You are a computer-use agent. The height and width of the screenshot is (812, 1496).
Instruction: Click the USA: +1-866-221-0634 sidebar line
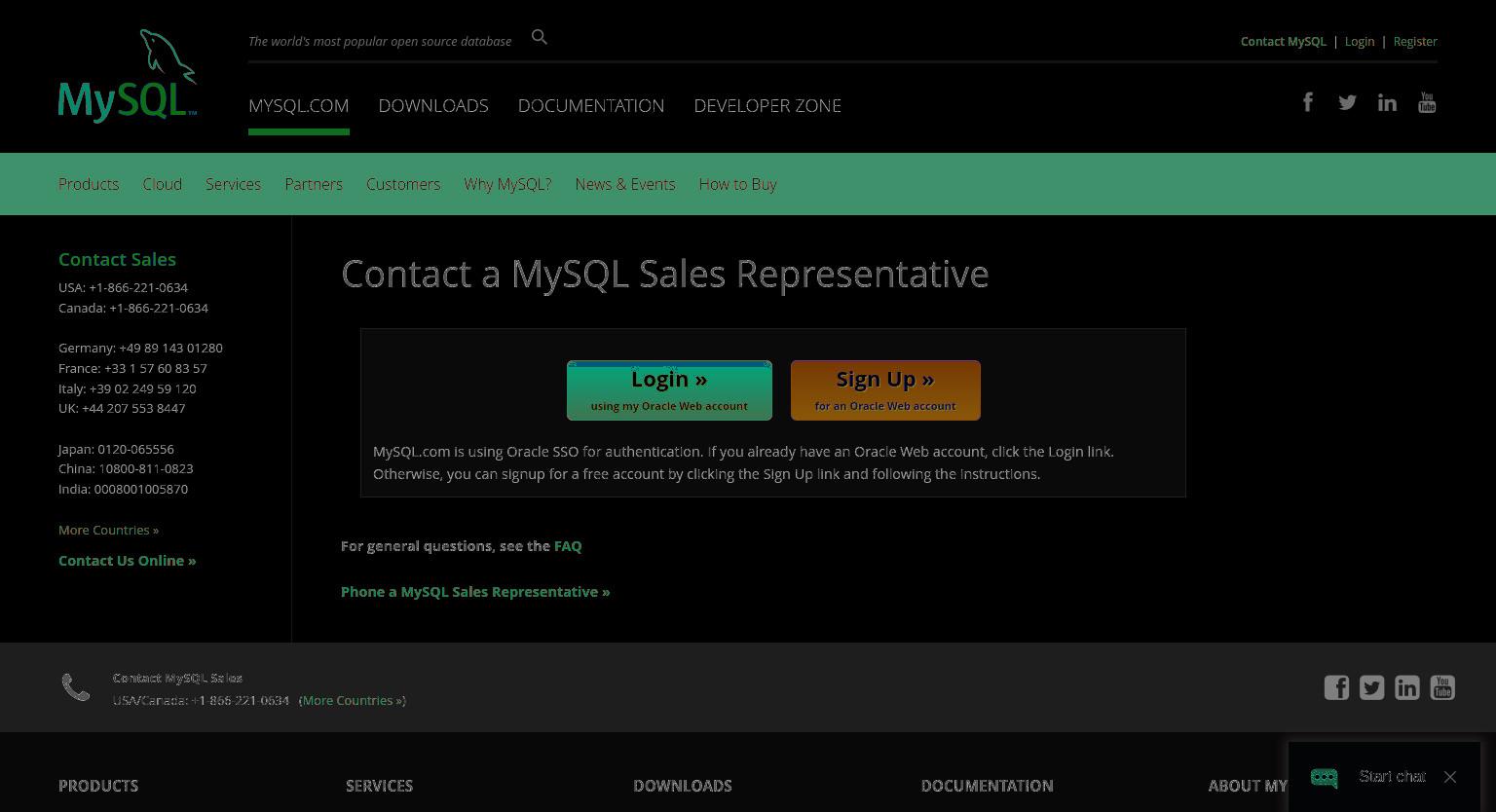[x=123, y=287]
